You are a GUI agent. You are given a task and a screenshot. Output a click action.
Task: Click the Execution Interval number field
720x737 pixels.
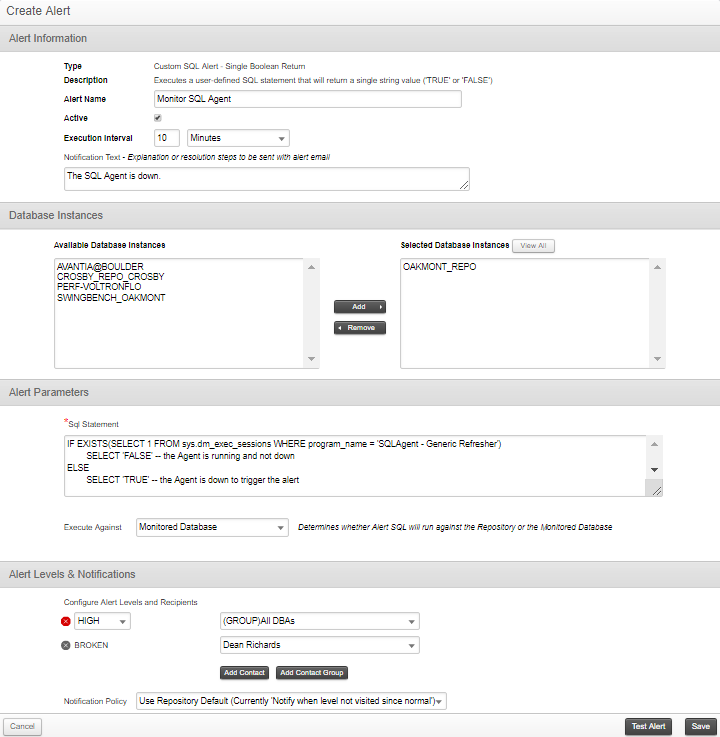click(x=167, y=138)
